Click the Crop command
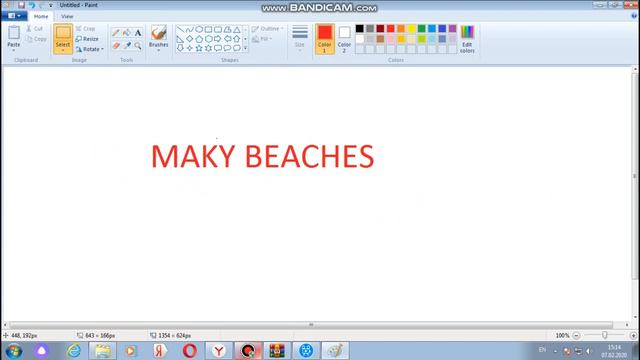The height and width of the screenshot is (360, 640). (x=85, y=29)
